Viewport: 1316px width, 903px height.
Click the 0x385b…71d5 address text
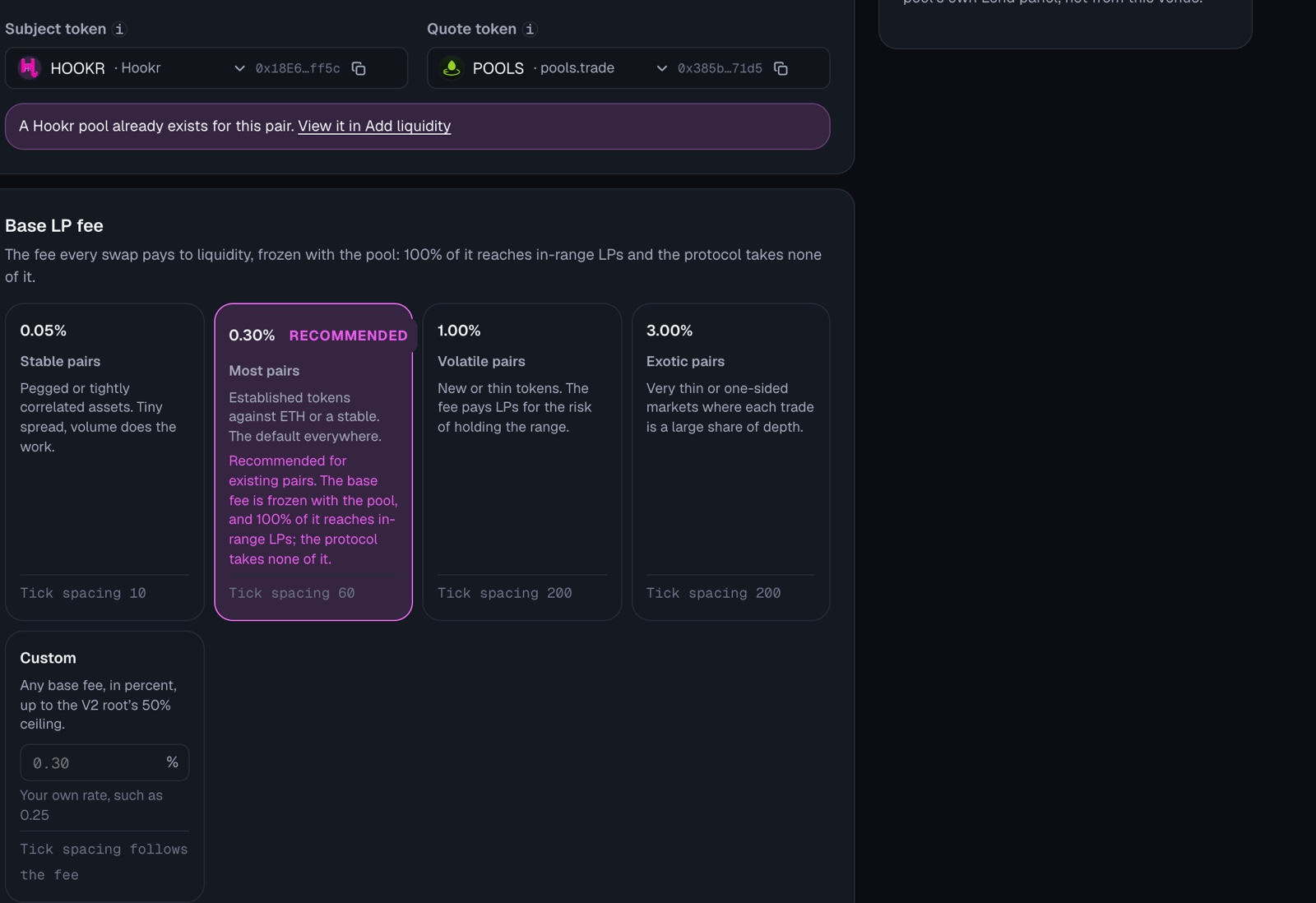click(720, 68)
